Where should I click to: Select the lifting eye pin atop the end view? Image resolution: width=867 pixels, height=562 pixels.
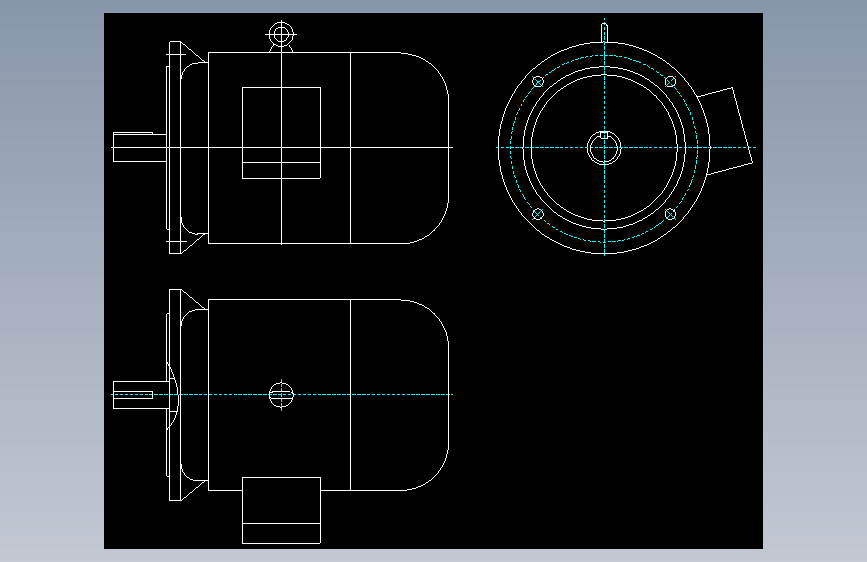pyautogui.click(x=604, y=33)
